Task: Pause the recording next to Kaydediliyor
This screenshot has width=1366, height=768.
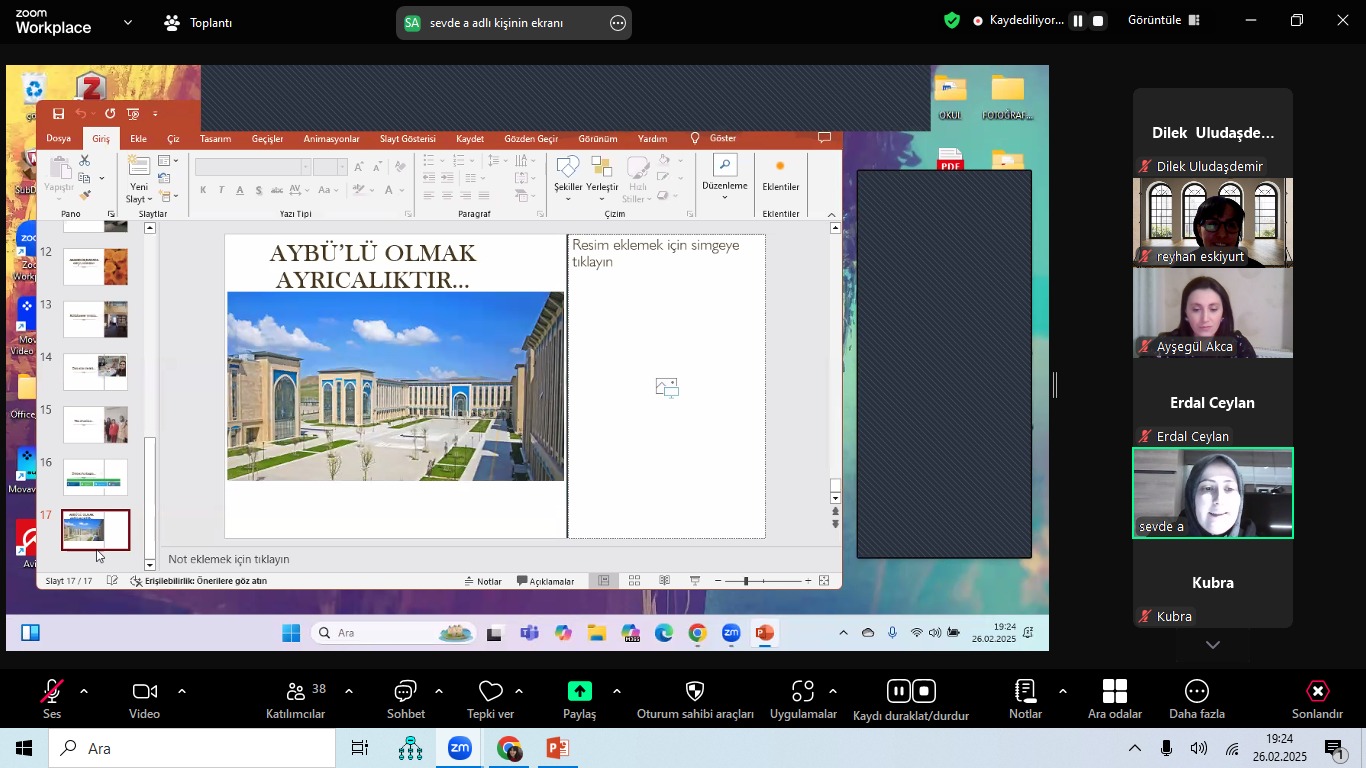Action: [x=1077, y=21]
